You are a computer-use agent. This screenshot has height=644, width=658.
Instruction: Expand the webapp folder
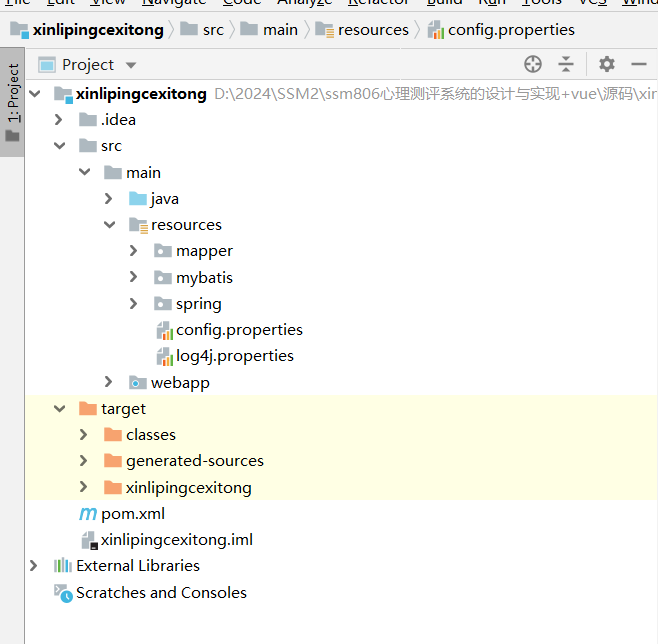[110, 383]
